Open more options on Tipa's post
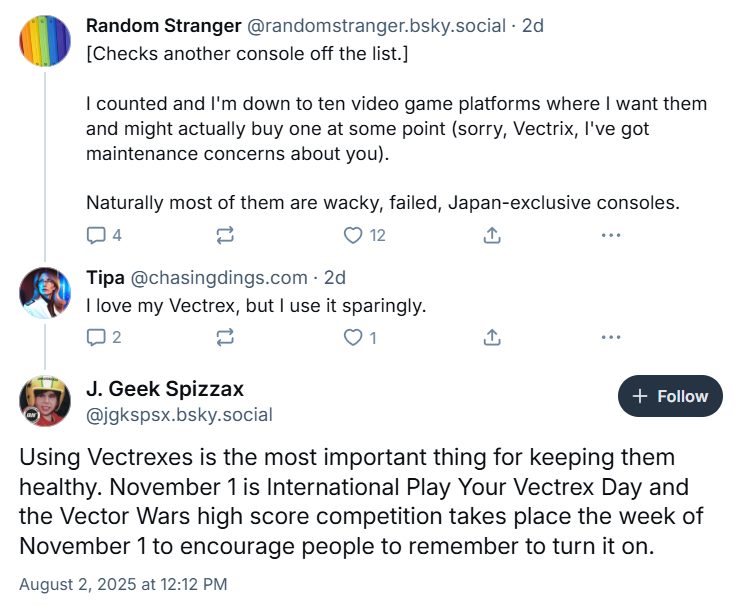Screen dimensions: 738x607 click(610, 337)
